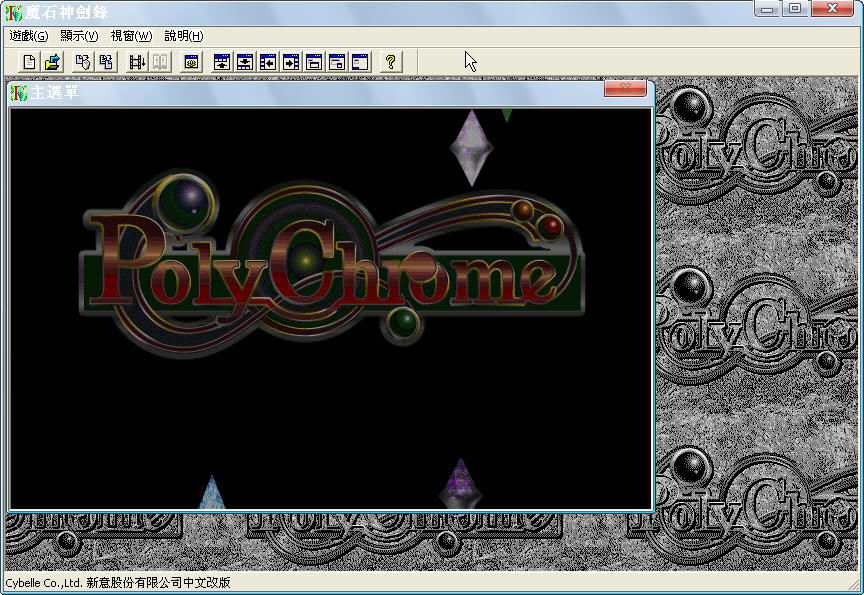Click the film strip toolbar icon

137,62
